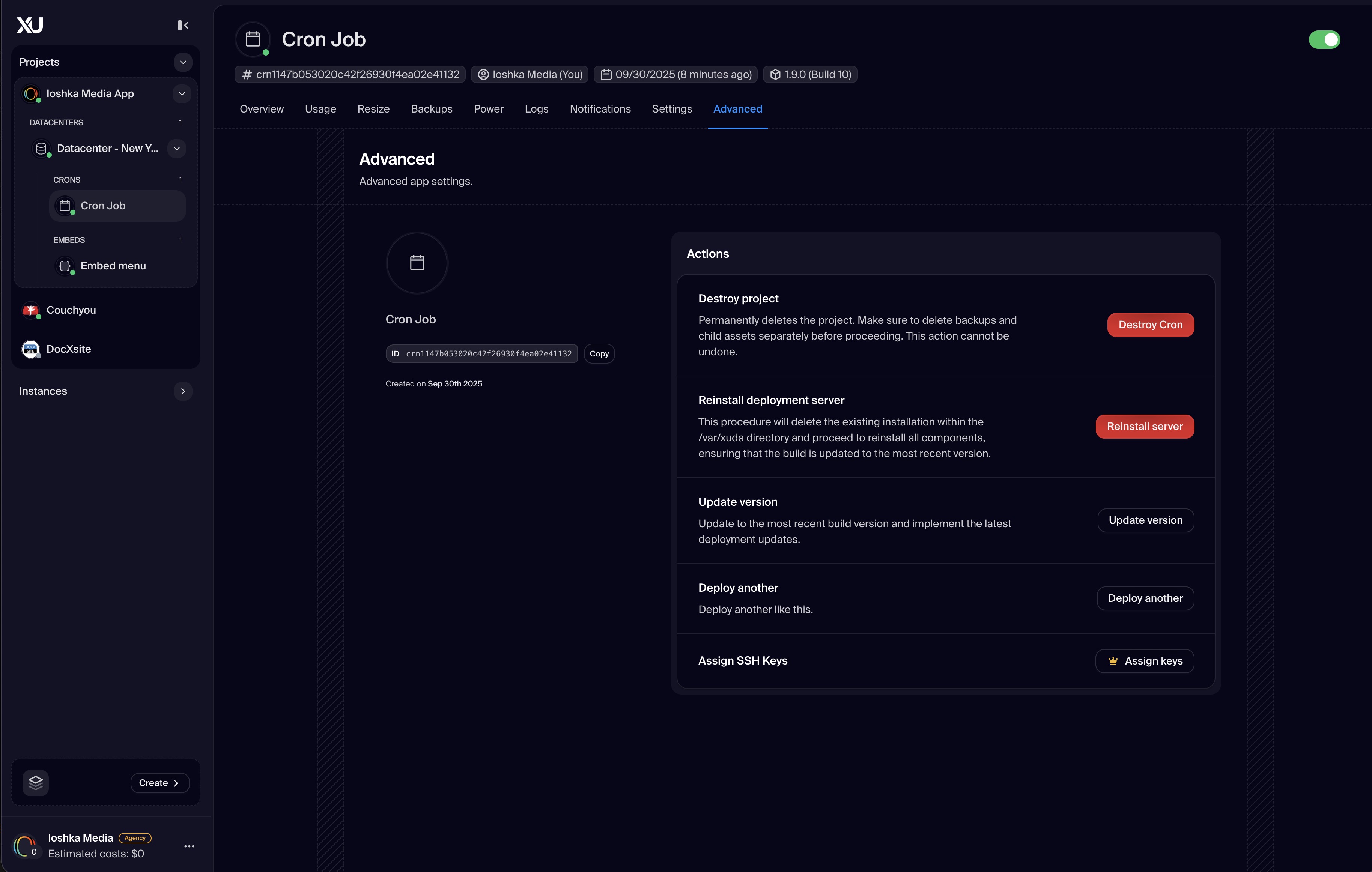Viewport: 1372px width, 872px height.
Task: Click the Couchyou project icon
Action: tap(31, 310)
